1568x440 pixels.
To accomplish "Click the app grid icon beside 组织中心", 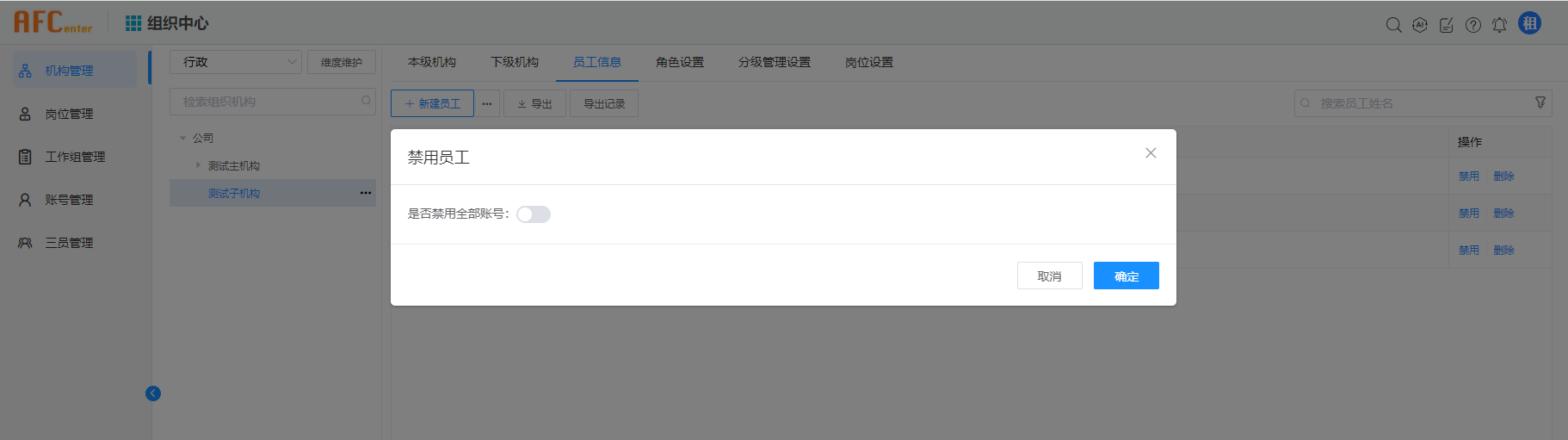I will 133,23.
